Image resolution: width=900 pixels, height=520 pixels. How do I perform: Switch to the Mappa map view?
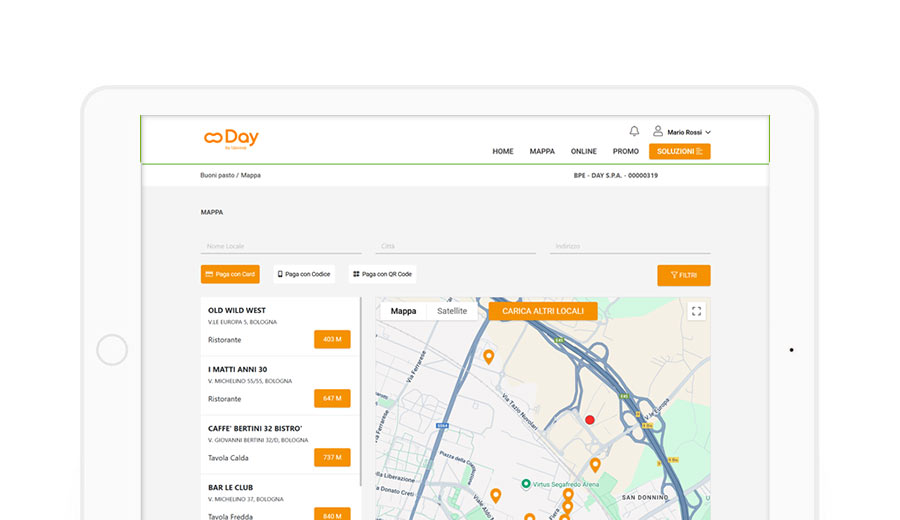coord(403,311)
